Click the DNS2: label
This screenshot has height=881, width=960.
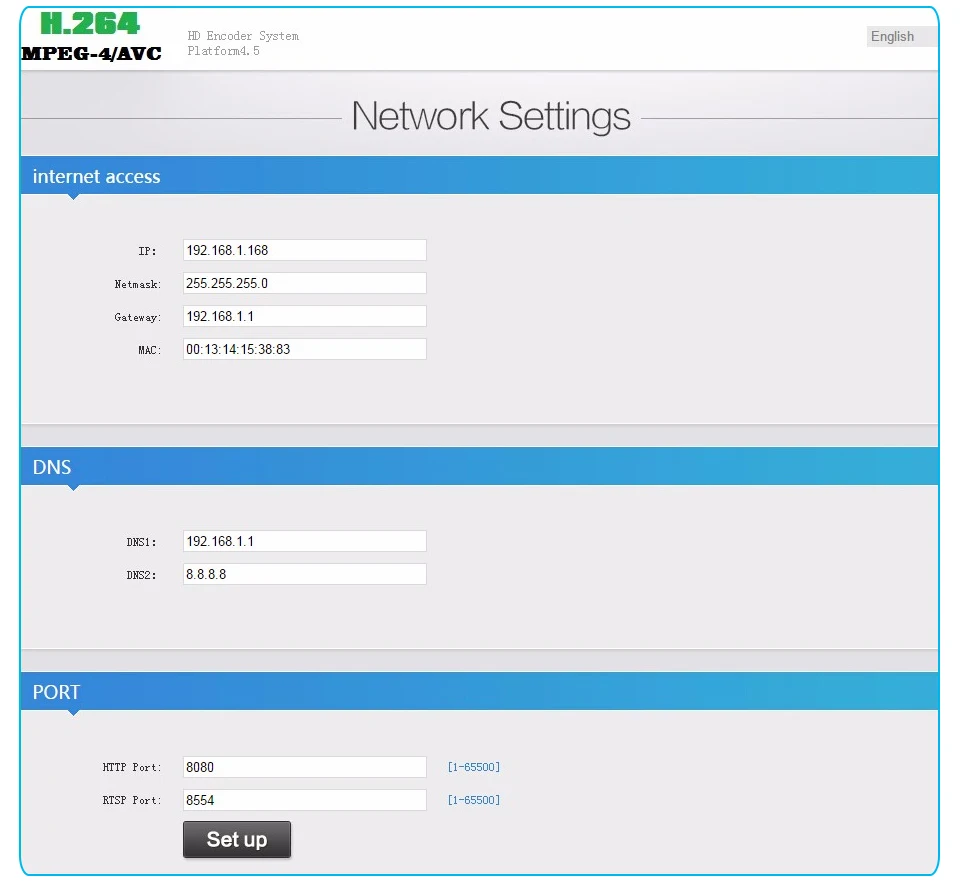[141, 575]
